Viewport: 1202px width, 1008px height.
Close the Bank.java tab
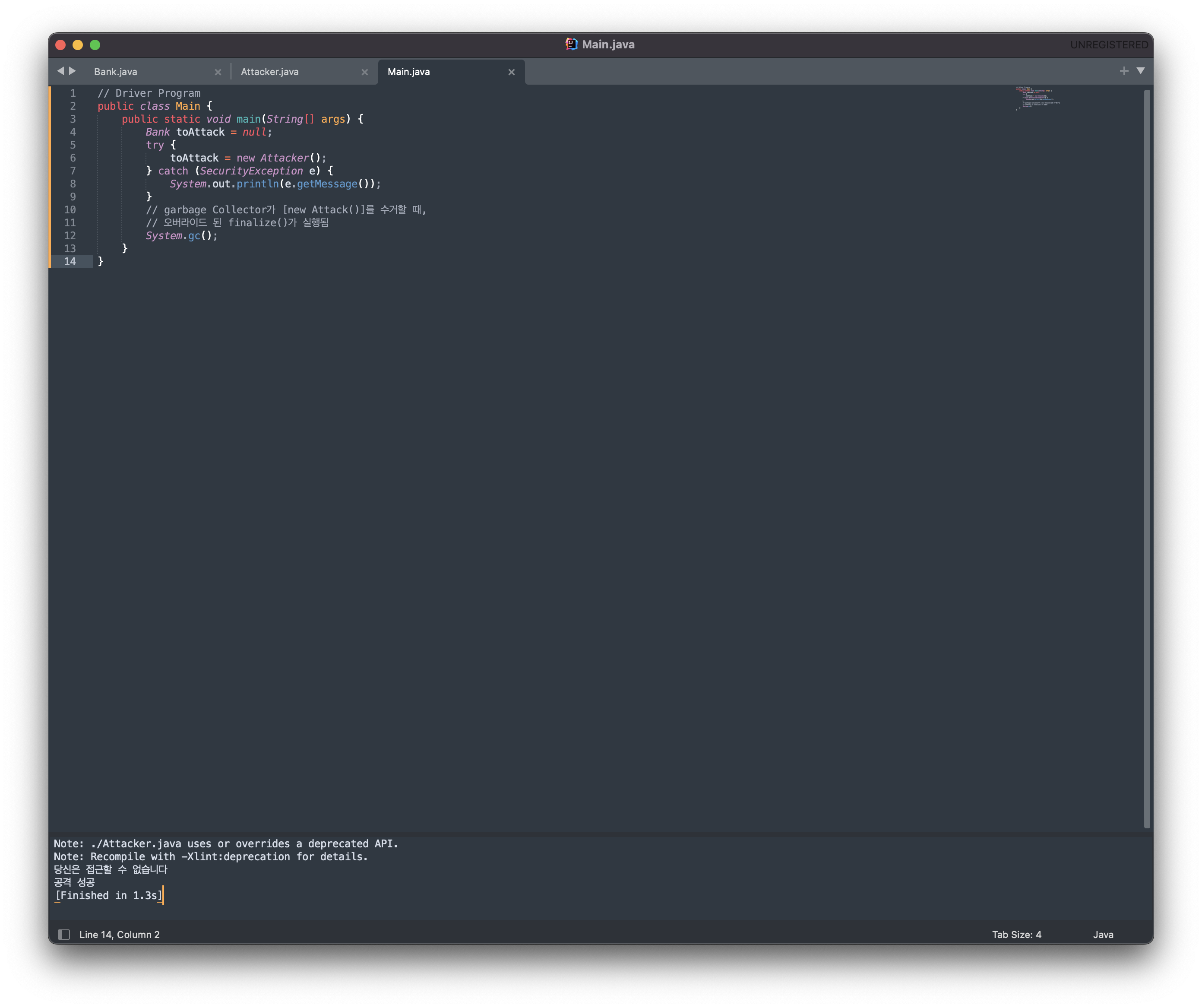click(x=218, y=72)
